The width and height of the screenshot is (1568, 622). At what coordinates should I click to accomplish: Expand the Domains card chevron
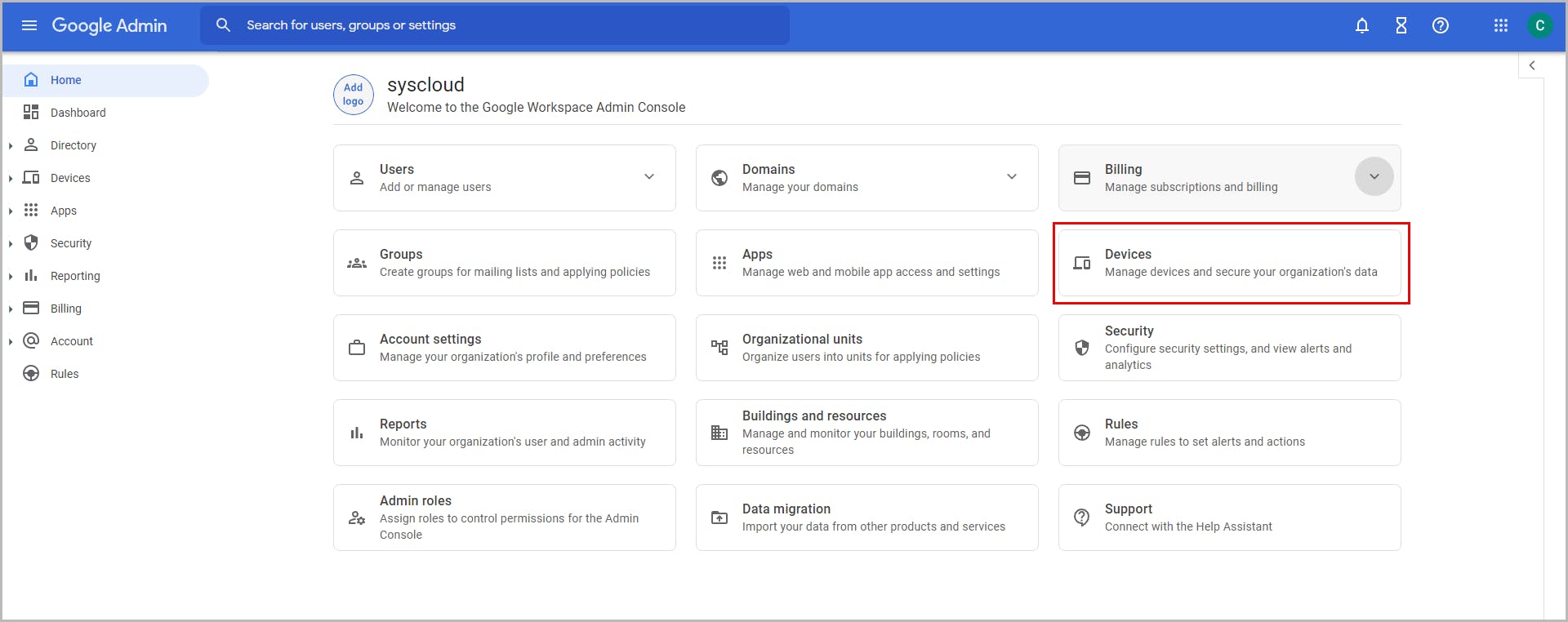(x=1012, y=176)
